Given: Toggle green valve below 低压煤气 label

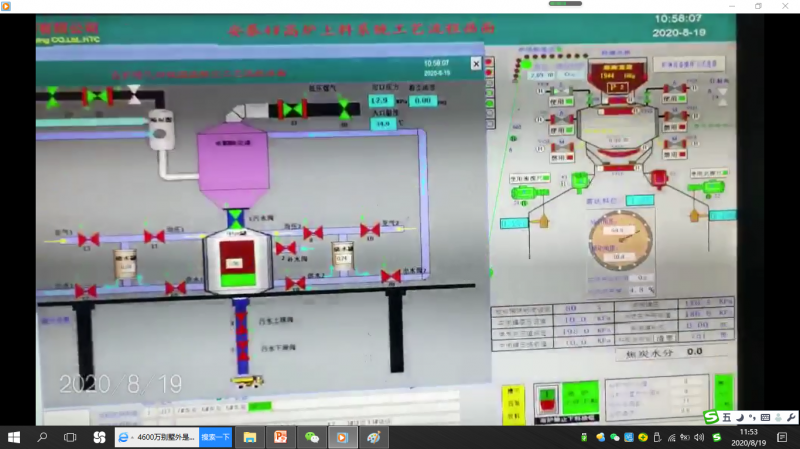Looking at the screenshot, I should click(x=344, y=108).
